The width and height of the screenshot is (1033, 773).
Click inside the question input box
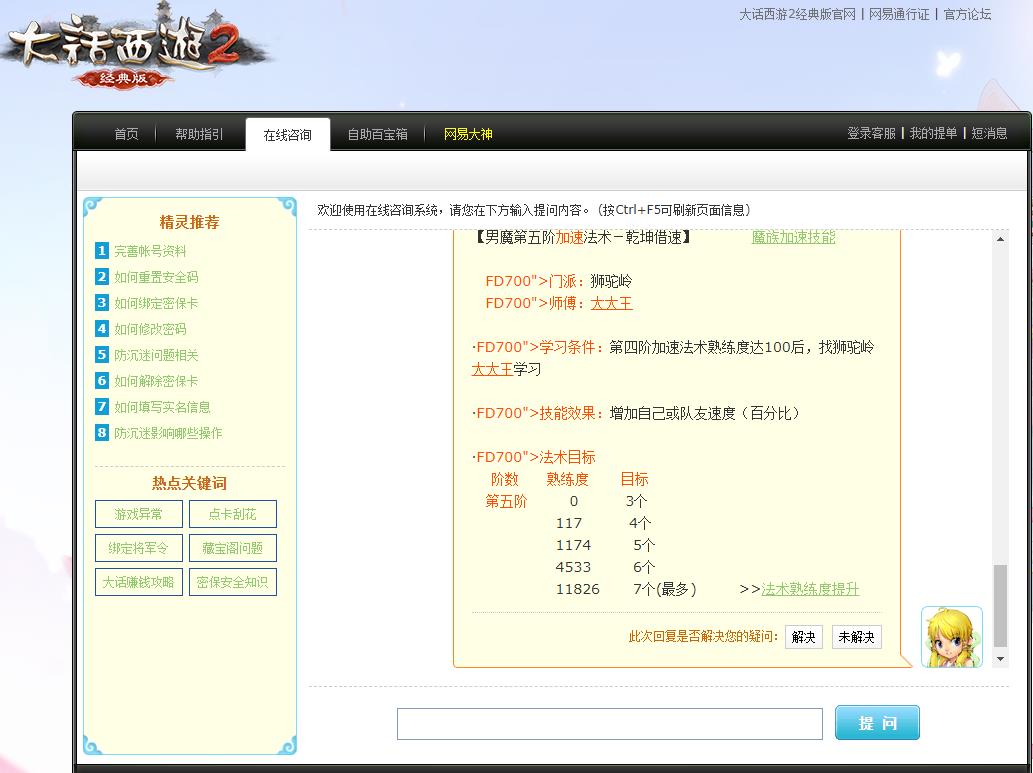tap(610, 723)
